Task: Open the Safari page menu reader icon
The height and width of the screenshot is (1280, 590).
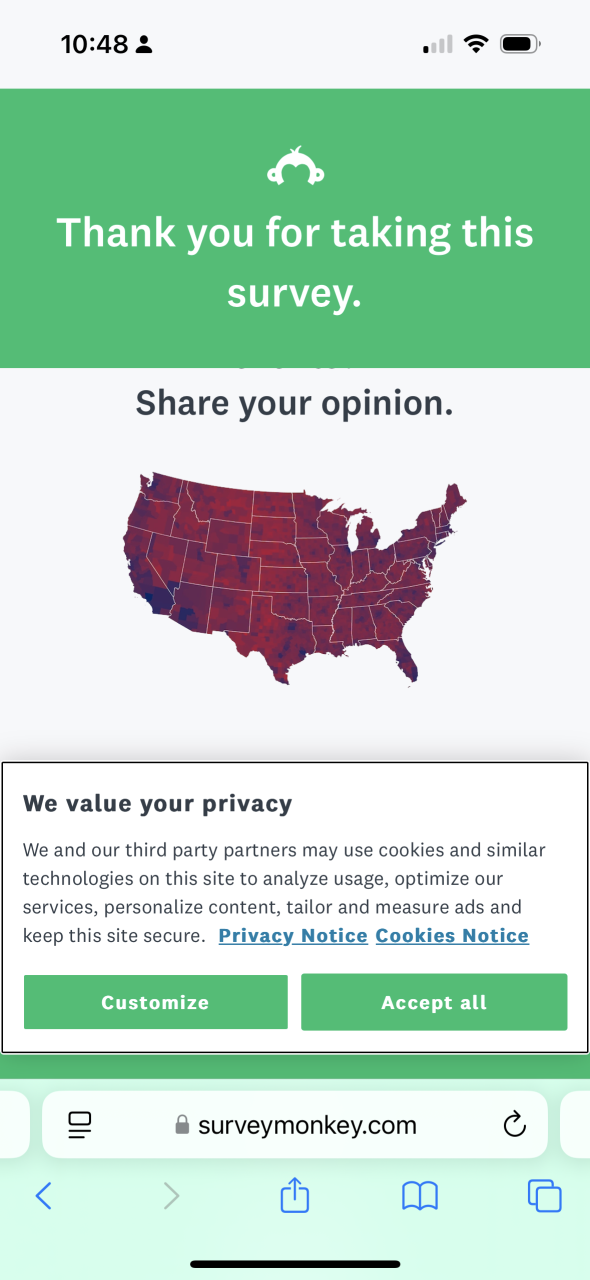Action: point(80,1125)
